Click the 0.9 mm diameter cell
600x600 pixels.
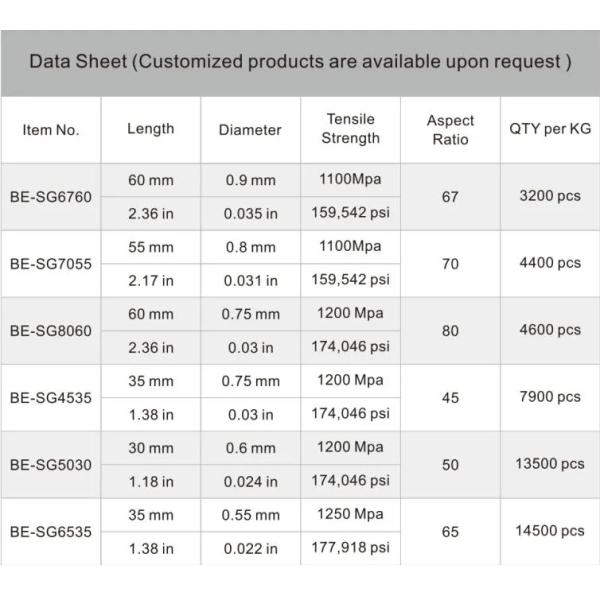tap(250, 181)
